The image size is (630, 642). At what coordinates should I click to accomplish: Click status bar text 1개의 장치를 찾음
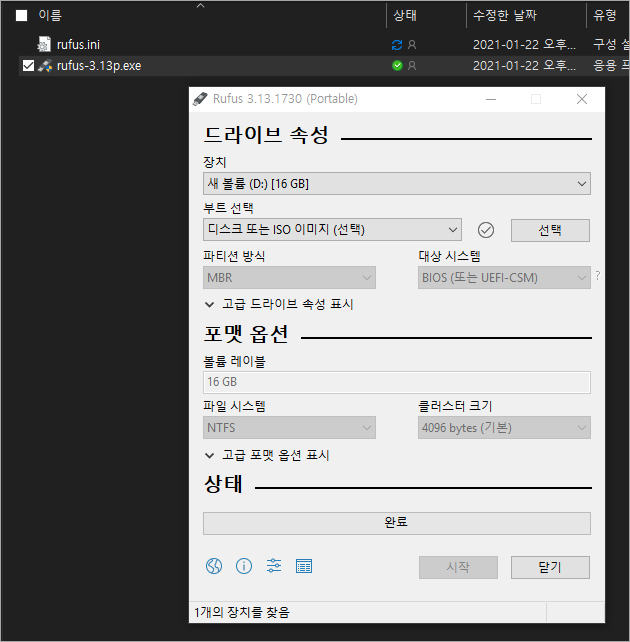point(242,613)
